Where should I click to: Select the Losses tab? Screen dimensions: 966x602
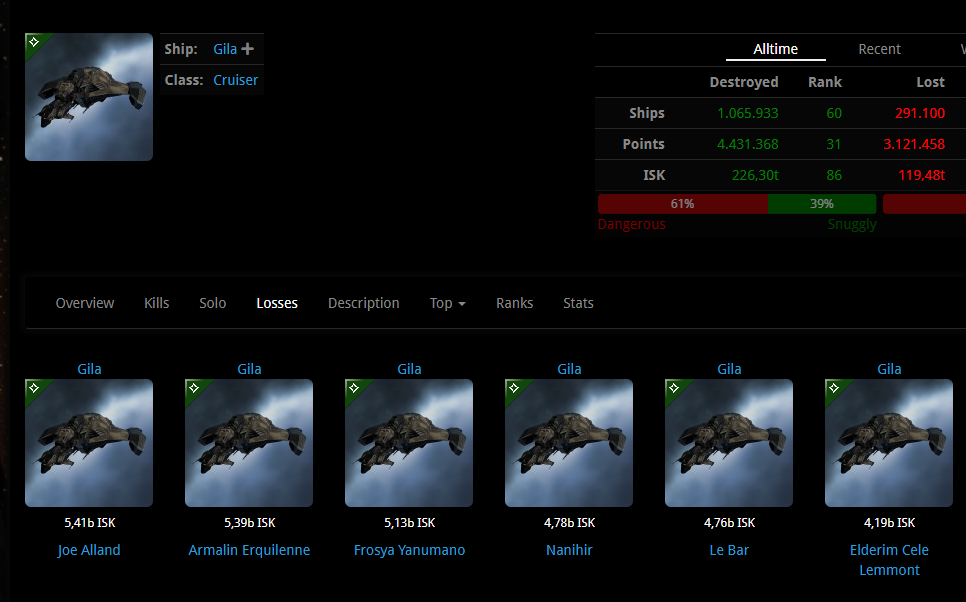(x=277, y=303)
